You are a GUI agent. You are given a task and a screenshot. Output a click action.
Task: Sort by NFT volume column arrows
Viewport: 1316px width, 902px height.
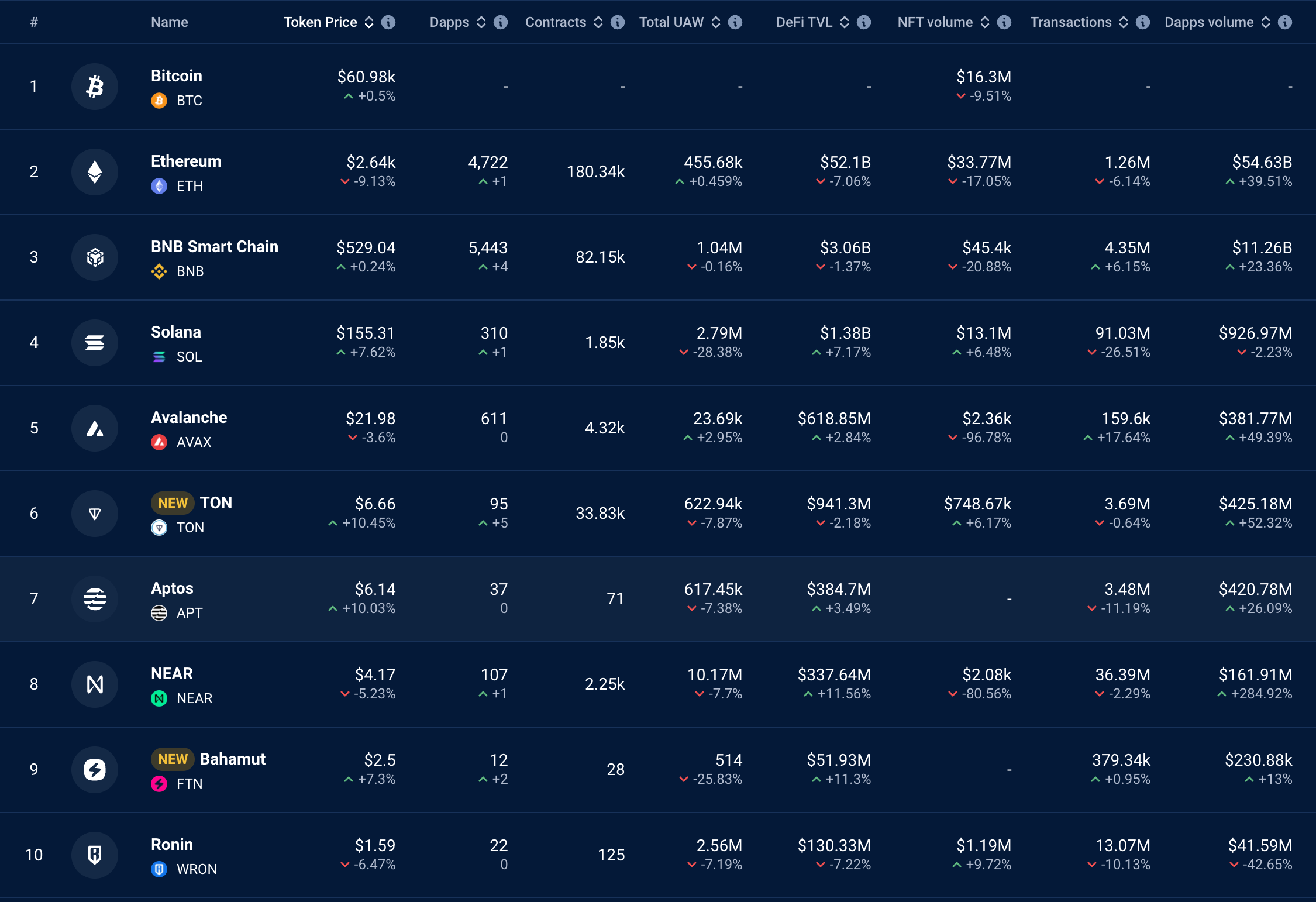pos(985,22)
